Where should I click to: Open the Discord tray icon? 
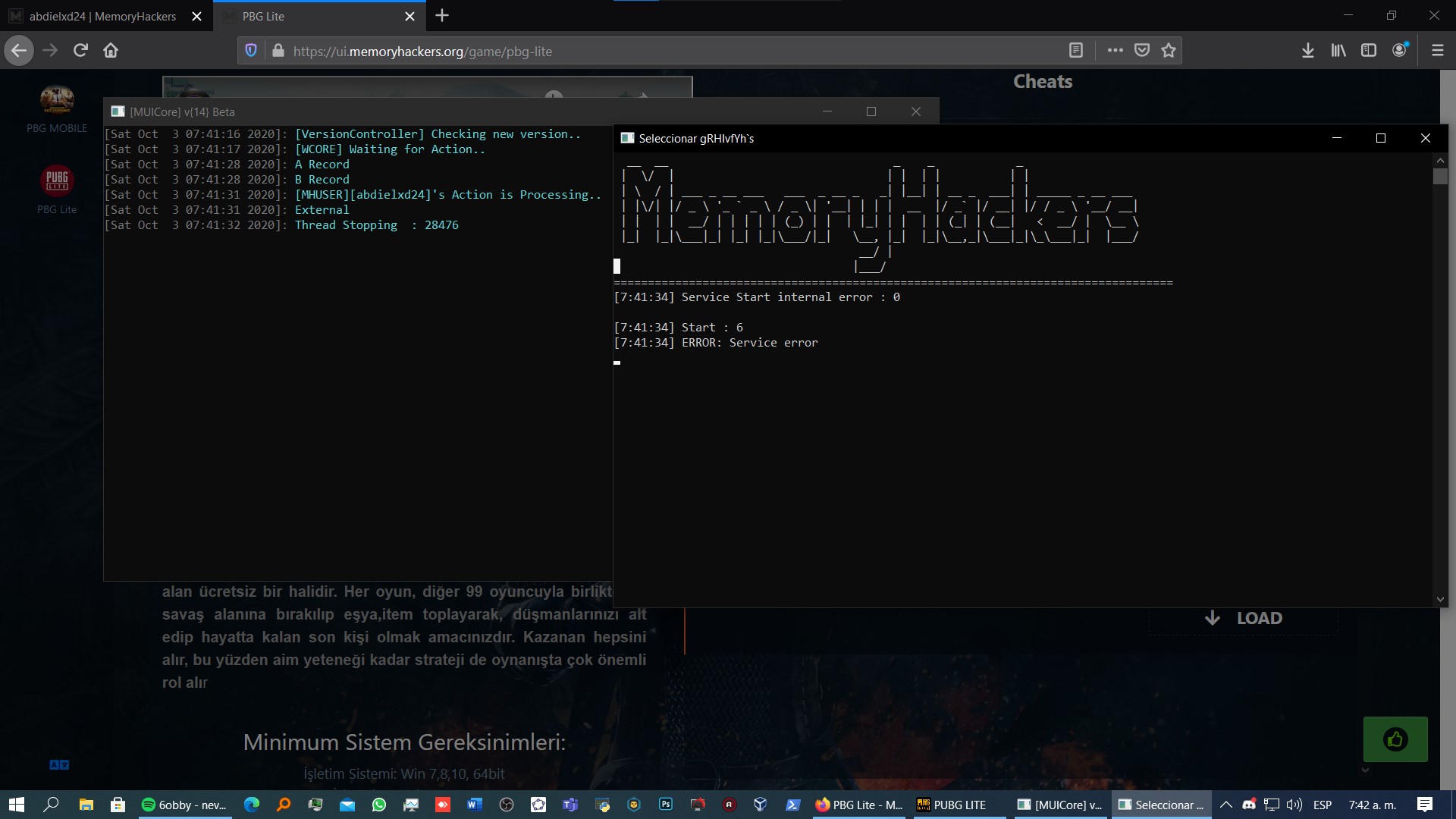click(x=1249, y=805)
